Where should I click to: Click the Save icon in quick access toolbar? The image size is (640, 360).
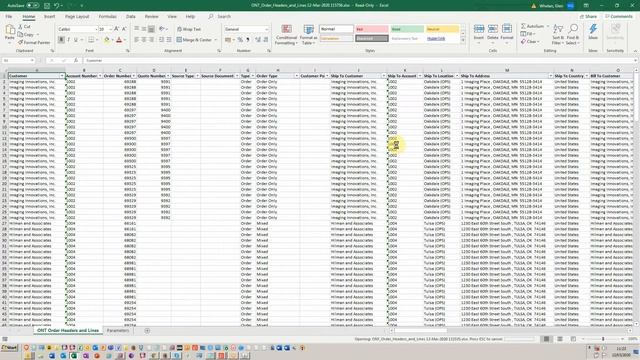47,5
